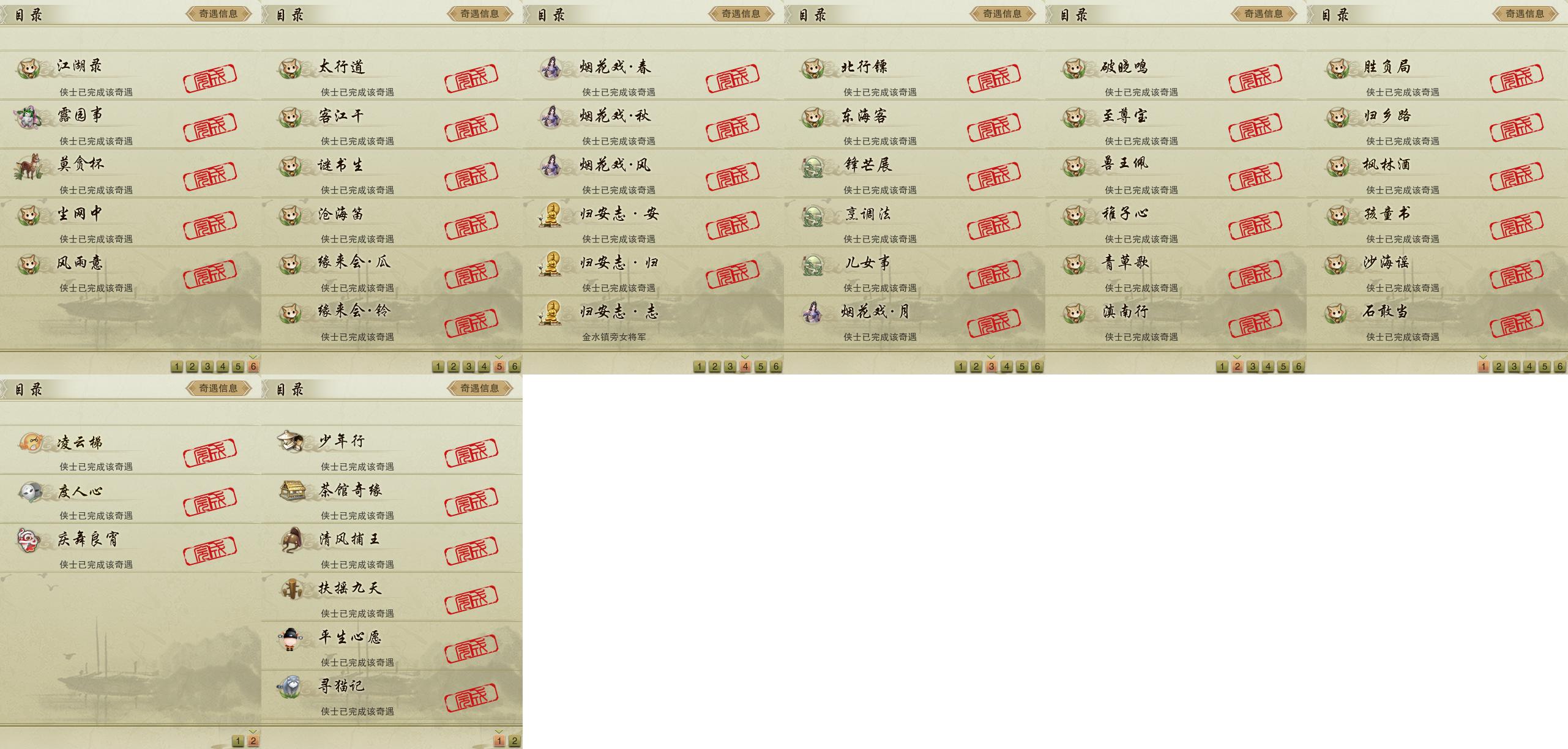This screenshot has height=749, width=1568.
Task: Go to page 3 in the 胜负局 panel
Action: click(1514, 367)
